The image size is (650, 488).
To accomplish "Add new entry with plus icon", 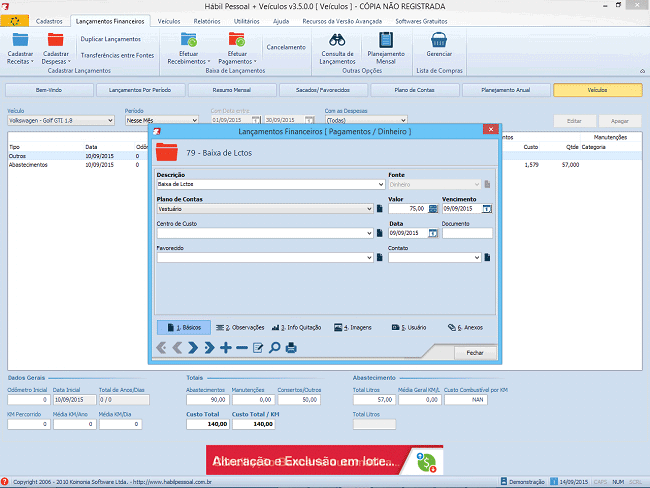I will point(225,348).
